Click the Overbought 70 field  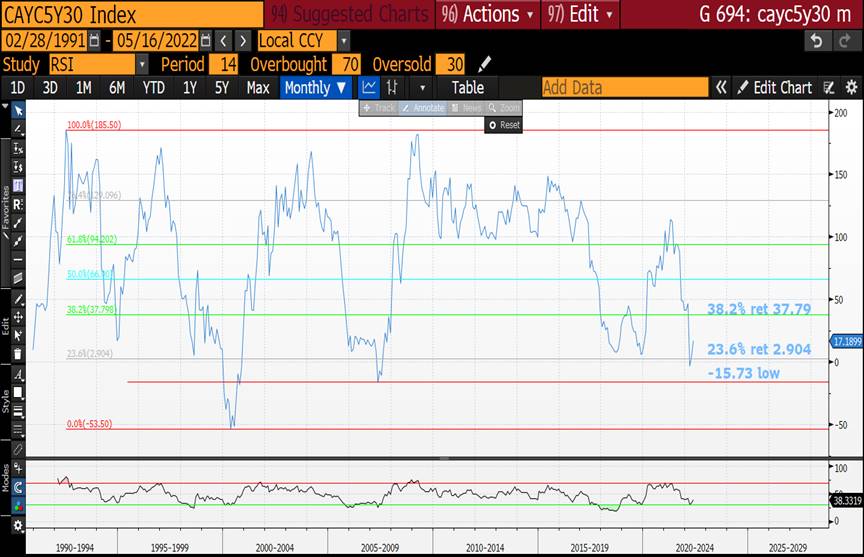[x=346, y=64]
